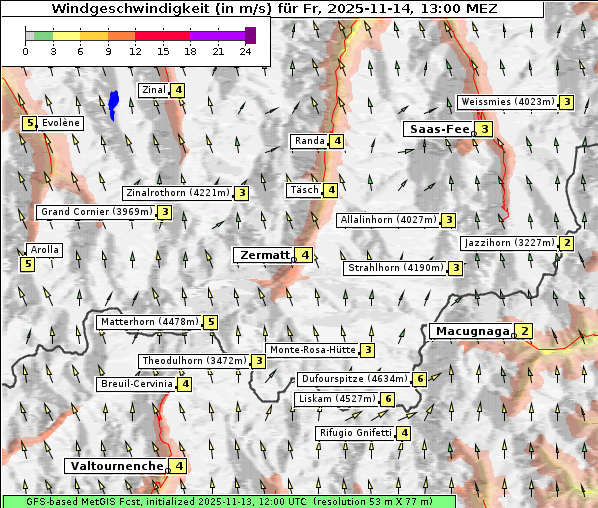Image resolution: width=598 pixels, height=508 pixels.
Task: Select the Strahlhorn (4190m) label
Action: (395, 268)
